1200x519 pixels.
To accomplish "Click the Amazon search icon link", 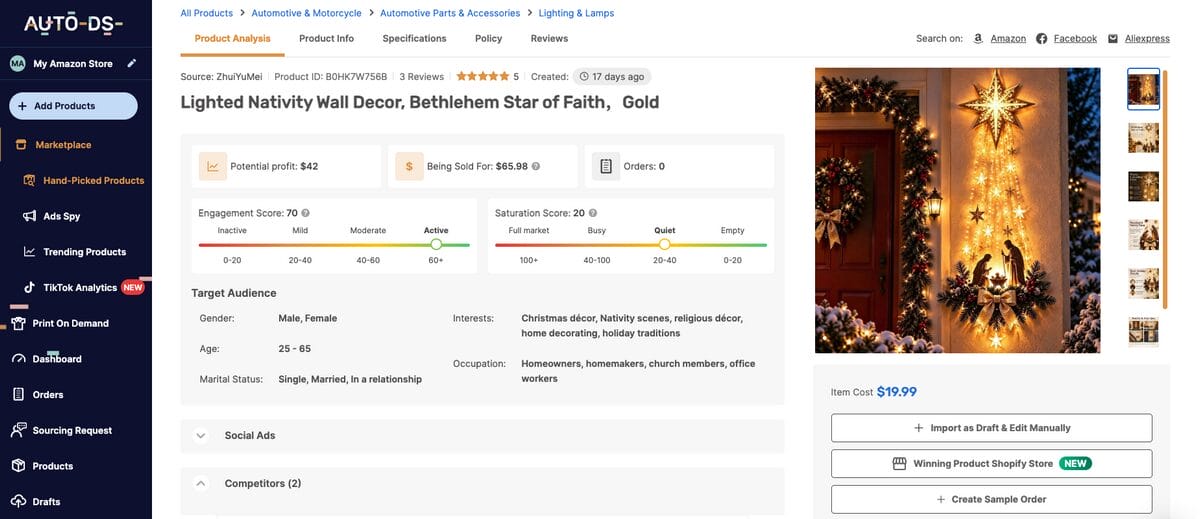I will [x=978, y=39].
